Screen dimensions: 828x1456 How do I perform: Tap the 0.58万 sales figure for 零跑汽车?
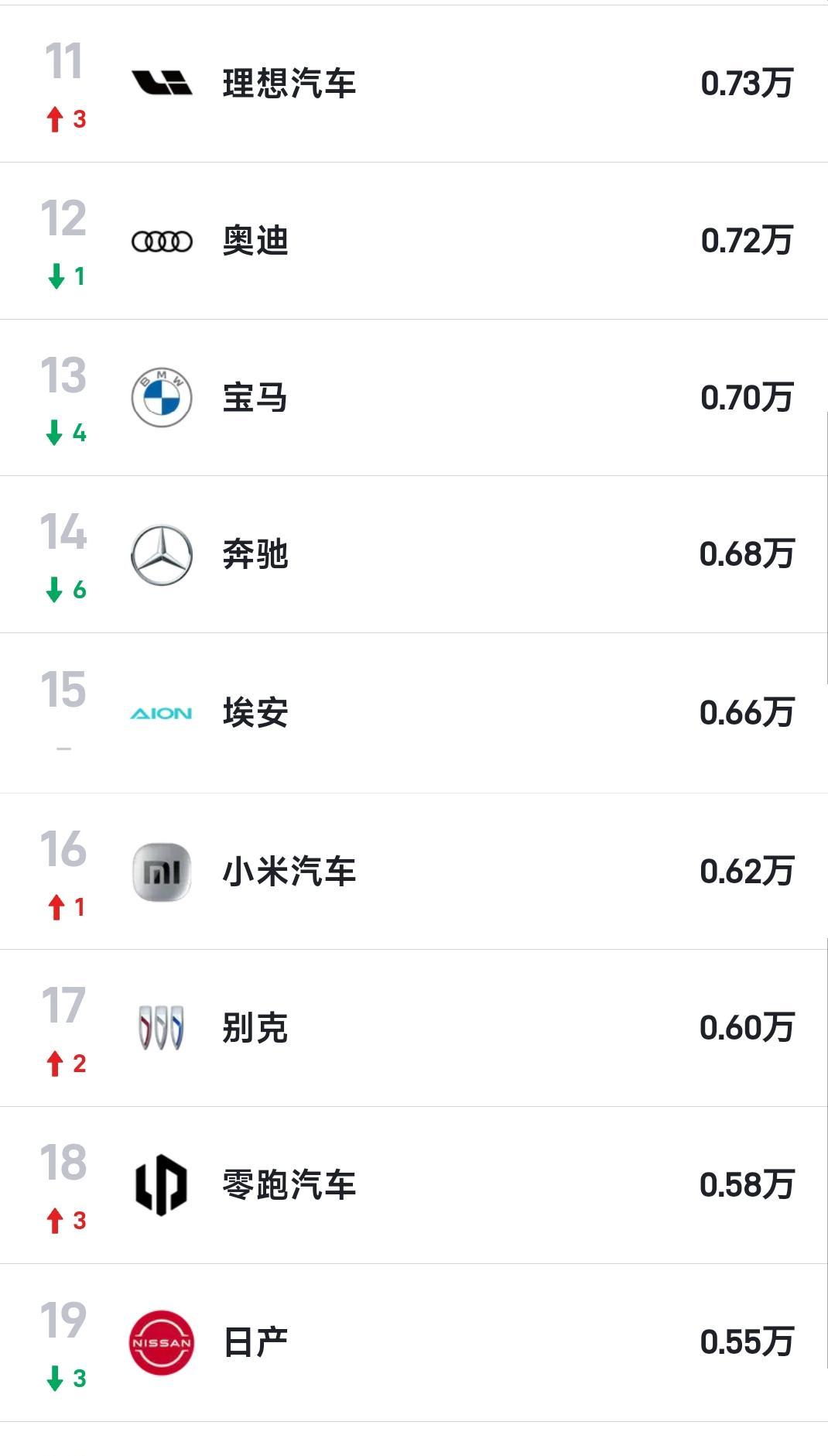click(x=746, y=1185)
